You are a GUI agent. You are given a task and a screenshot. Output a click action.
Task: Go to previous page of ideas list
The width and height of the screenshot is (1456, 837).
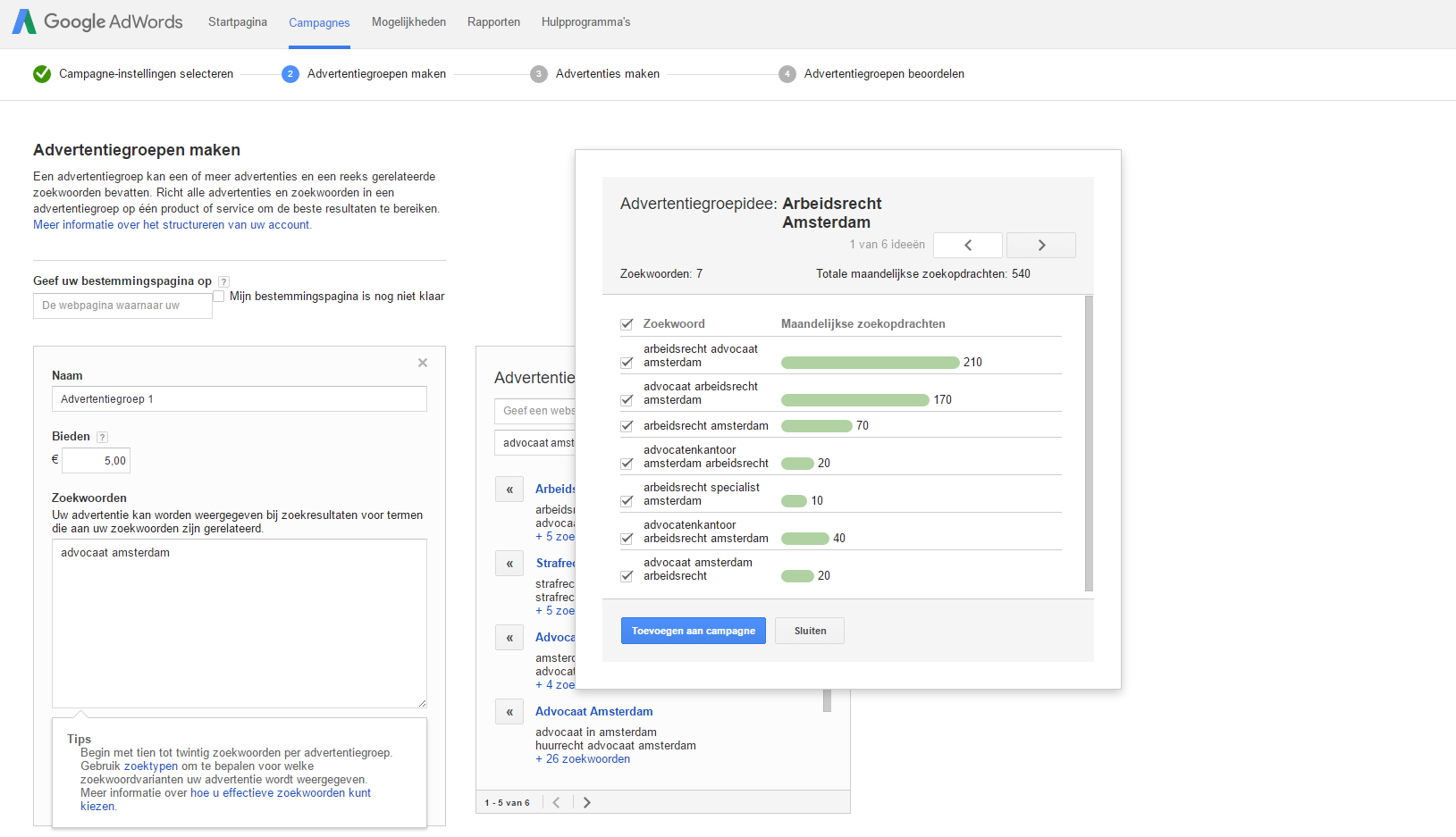(556, 802)
